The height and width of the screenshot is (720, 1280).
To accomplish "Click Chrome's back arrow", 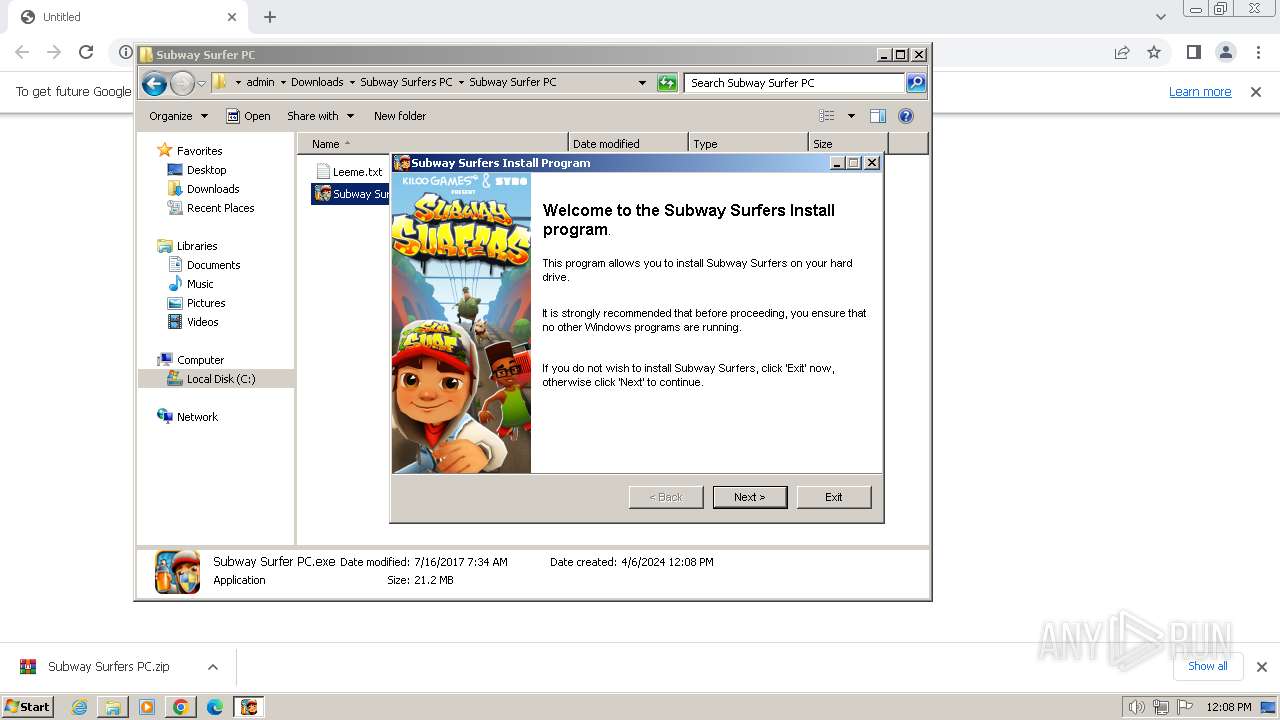I will tap(22, 52).
